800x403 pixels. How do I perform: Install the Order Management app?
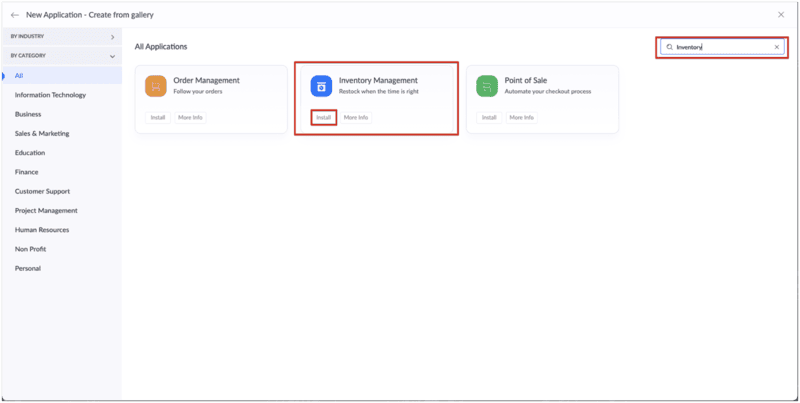click(x=158, y=117)
